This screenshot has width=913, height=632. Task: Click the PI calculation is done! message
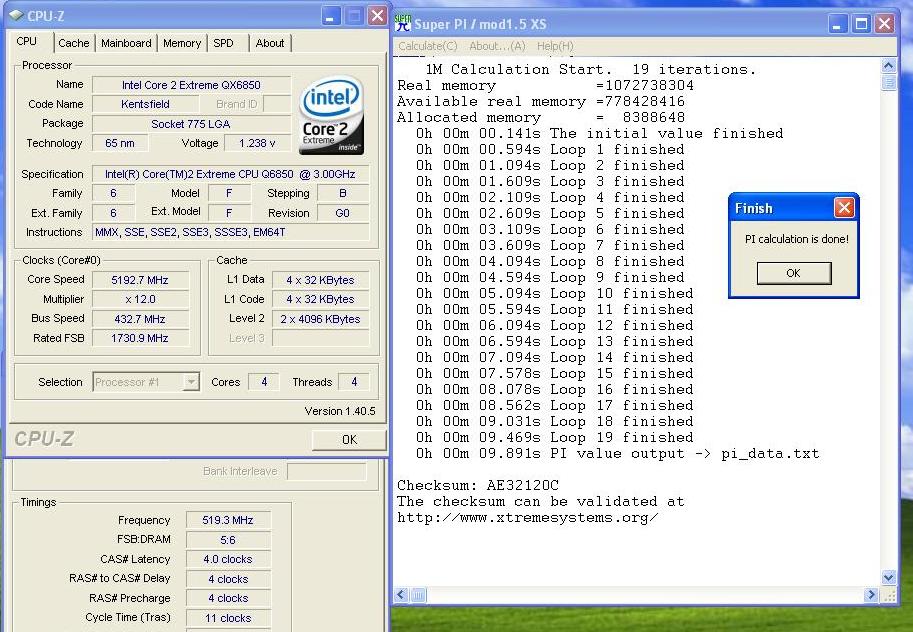(797, 239)
